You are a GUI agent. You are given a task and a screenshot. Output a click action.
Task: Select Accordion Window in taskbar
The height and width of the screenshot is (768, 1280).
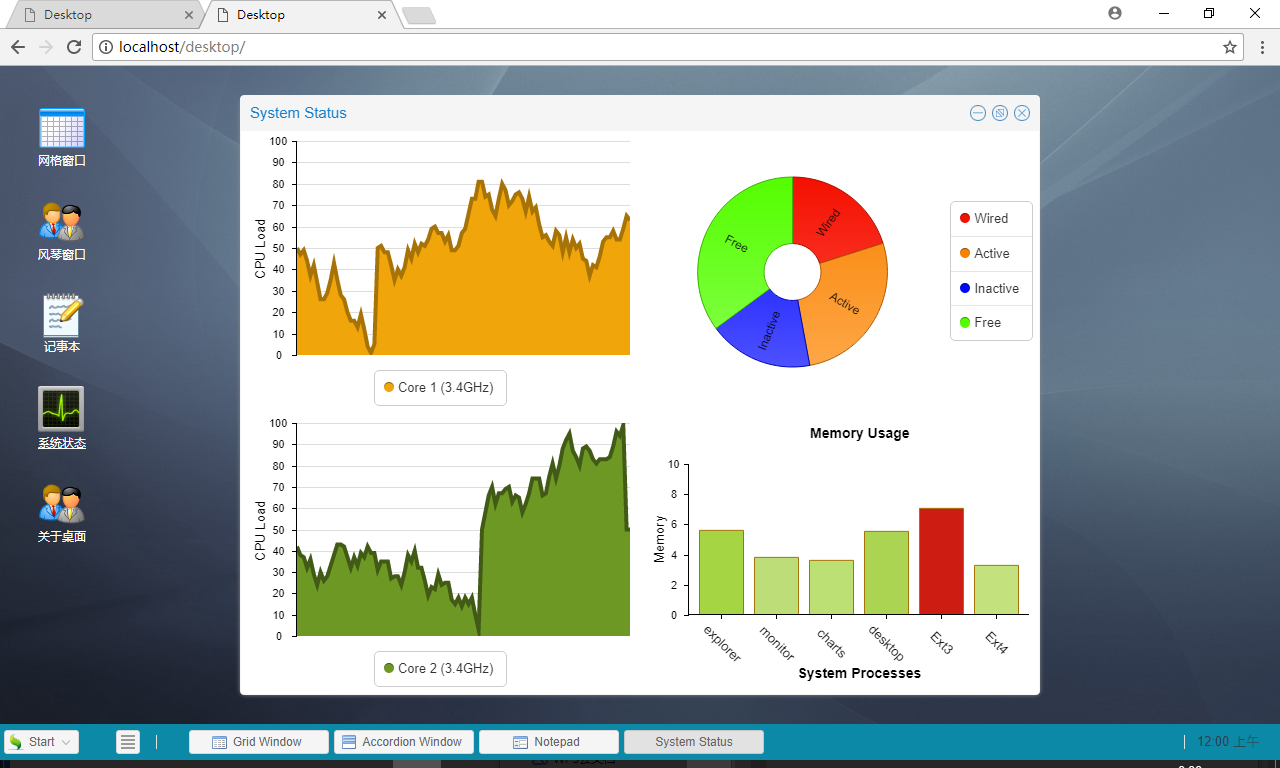[404, 742]
